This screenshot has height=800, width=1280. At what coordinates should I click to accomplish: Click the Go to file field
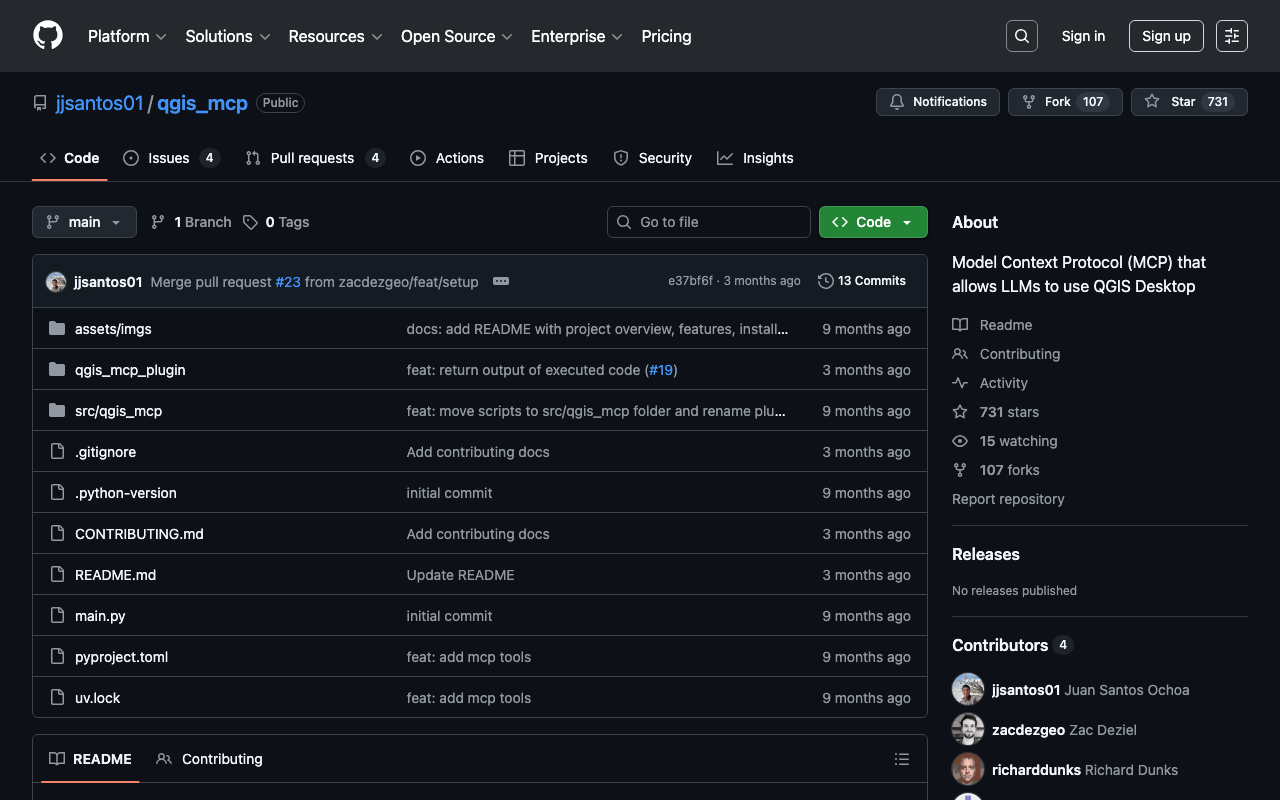click(708, 222)
